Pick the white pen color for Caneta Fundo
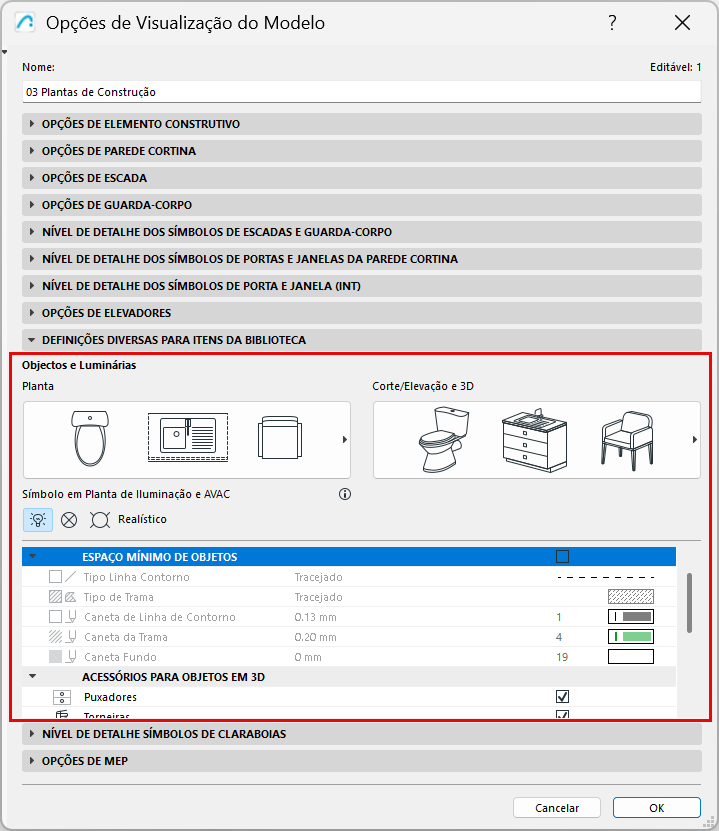Viewport: 719px width, 831px height. [631, 657]
